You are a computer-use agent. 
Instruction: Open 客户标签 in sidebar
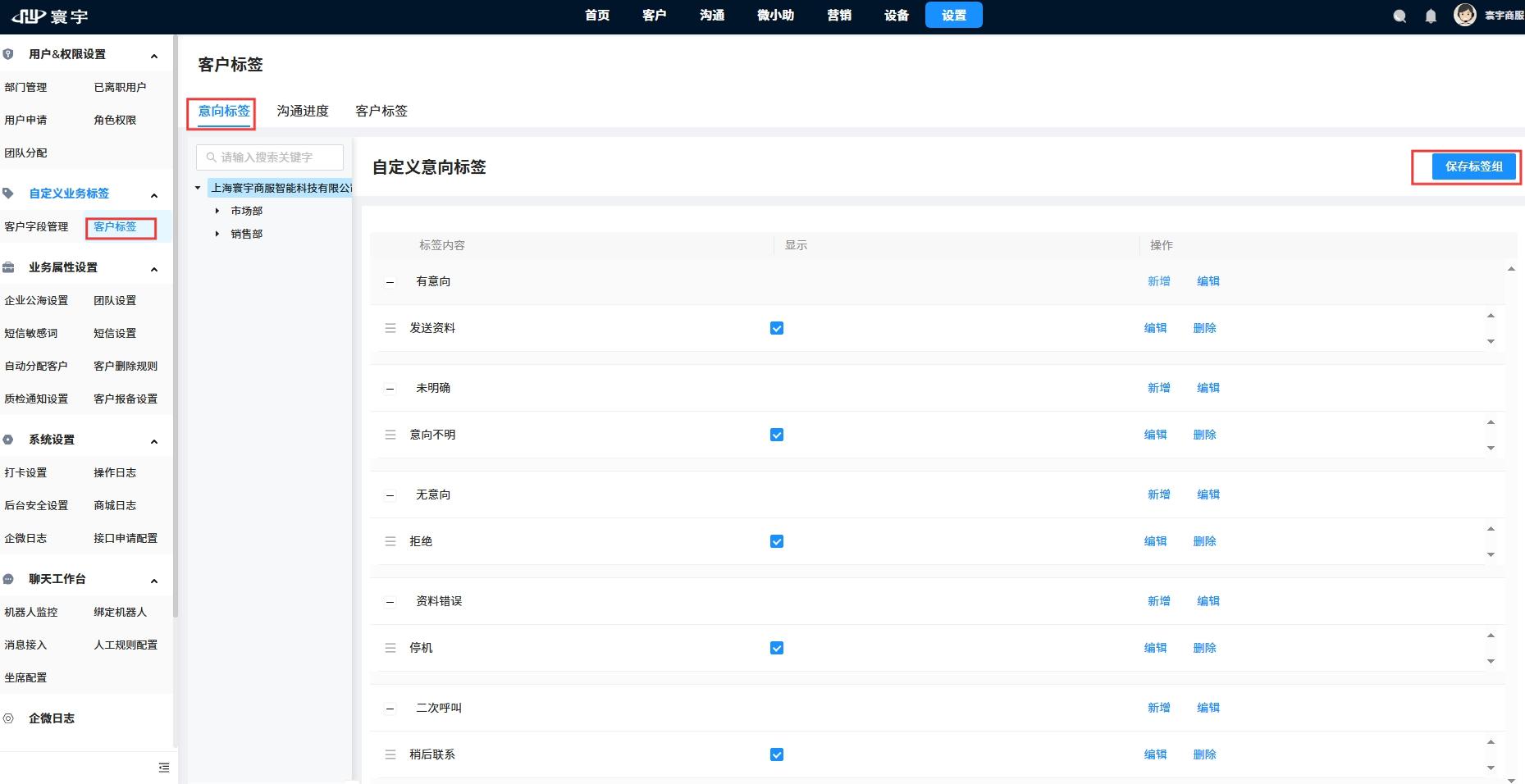(x=115, y=226)
